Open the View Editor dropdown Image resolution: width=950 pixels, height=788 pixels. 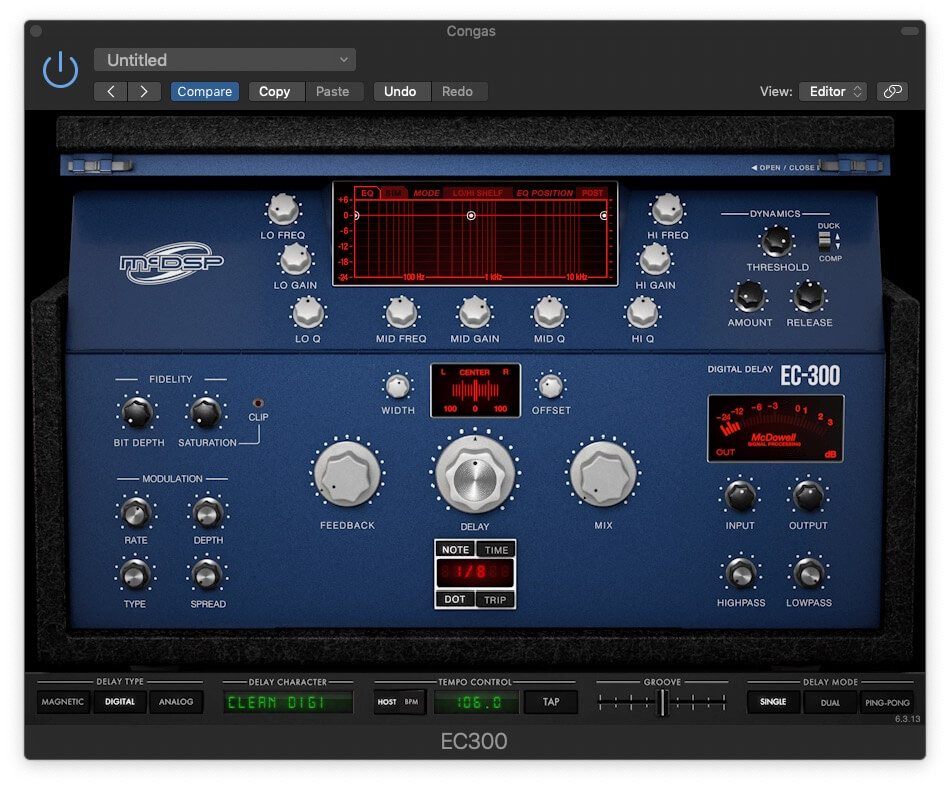(833, 91)
